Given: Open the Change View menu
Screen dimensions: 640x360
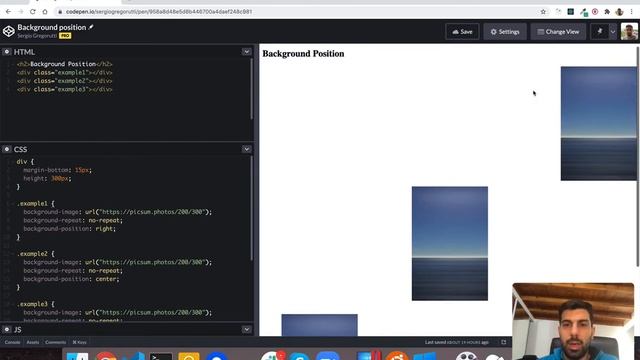Looking at the screenshot, I should pyautogui.click(x=558, y=31).
